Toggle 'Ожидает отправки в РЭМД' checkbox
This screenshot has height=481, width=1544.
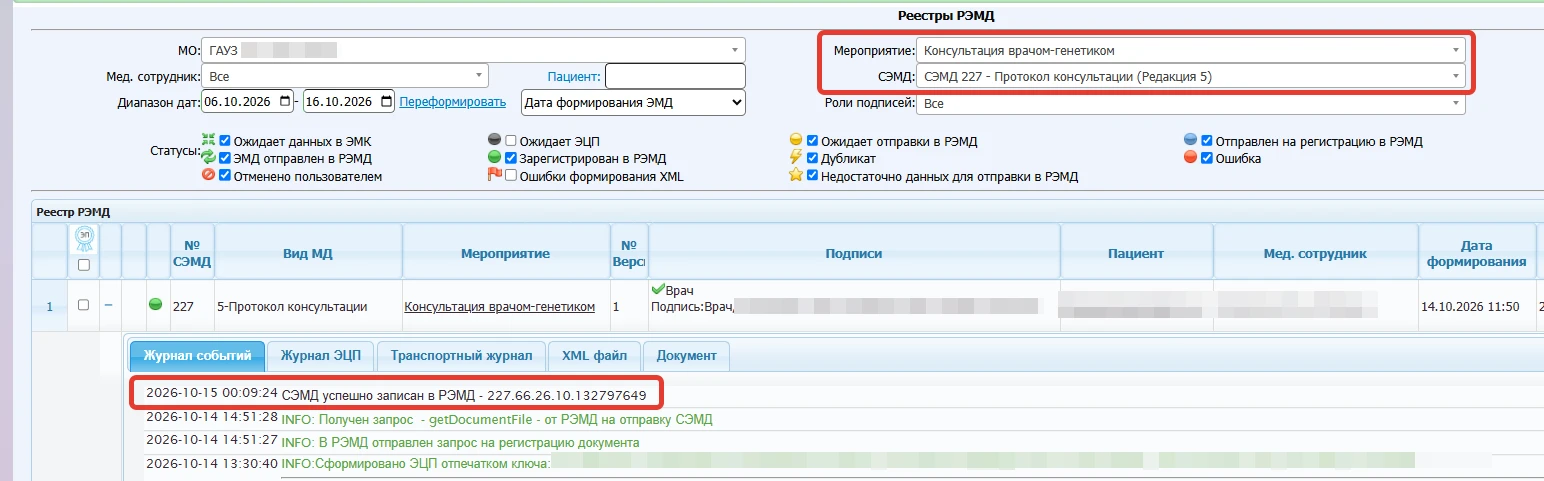tap(813, 142)
